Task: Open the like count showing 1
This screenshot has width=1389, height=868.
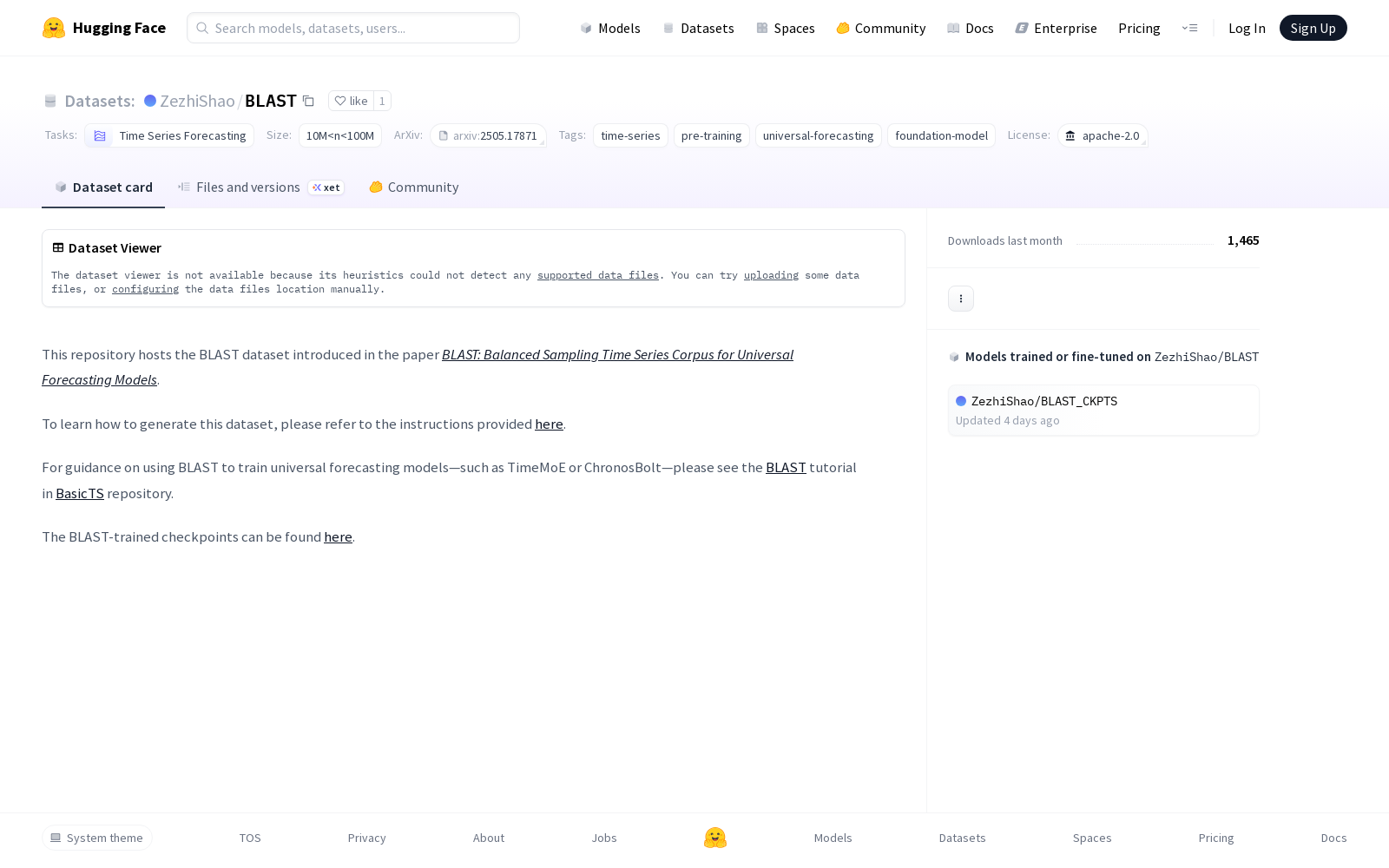Action: coord(382,101)
